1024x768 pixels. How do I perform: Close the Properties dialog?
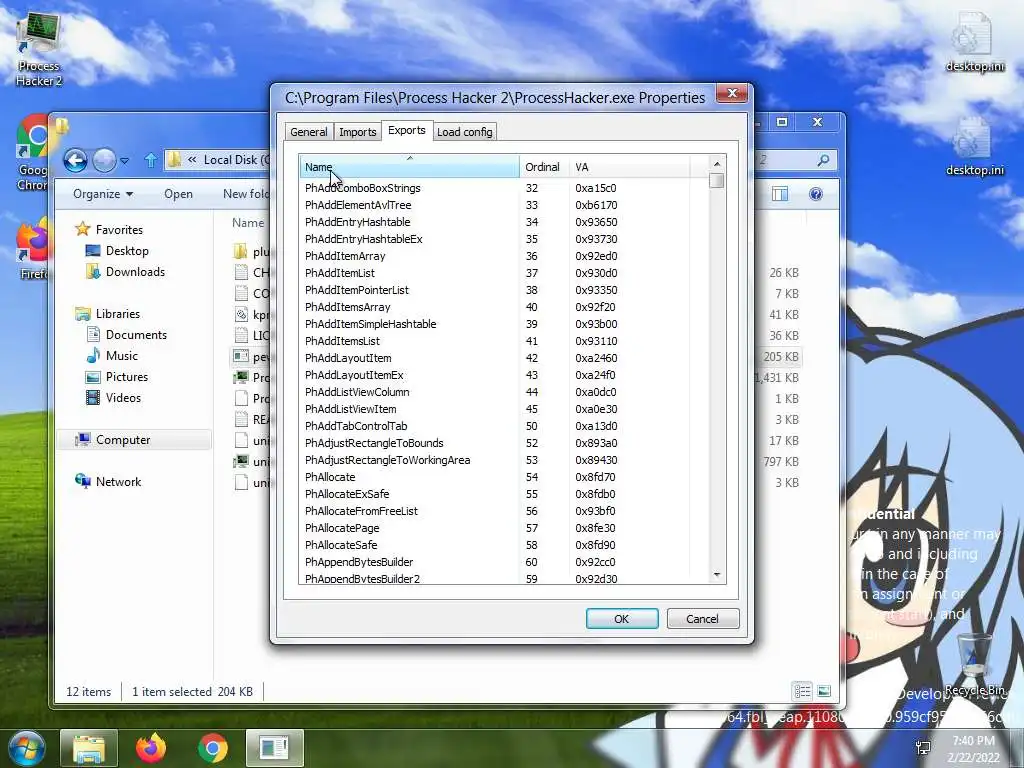[732, 93]
